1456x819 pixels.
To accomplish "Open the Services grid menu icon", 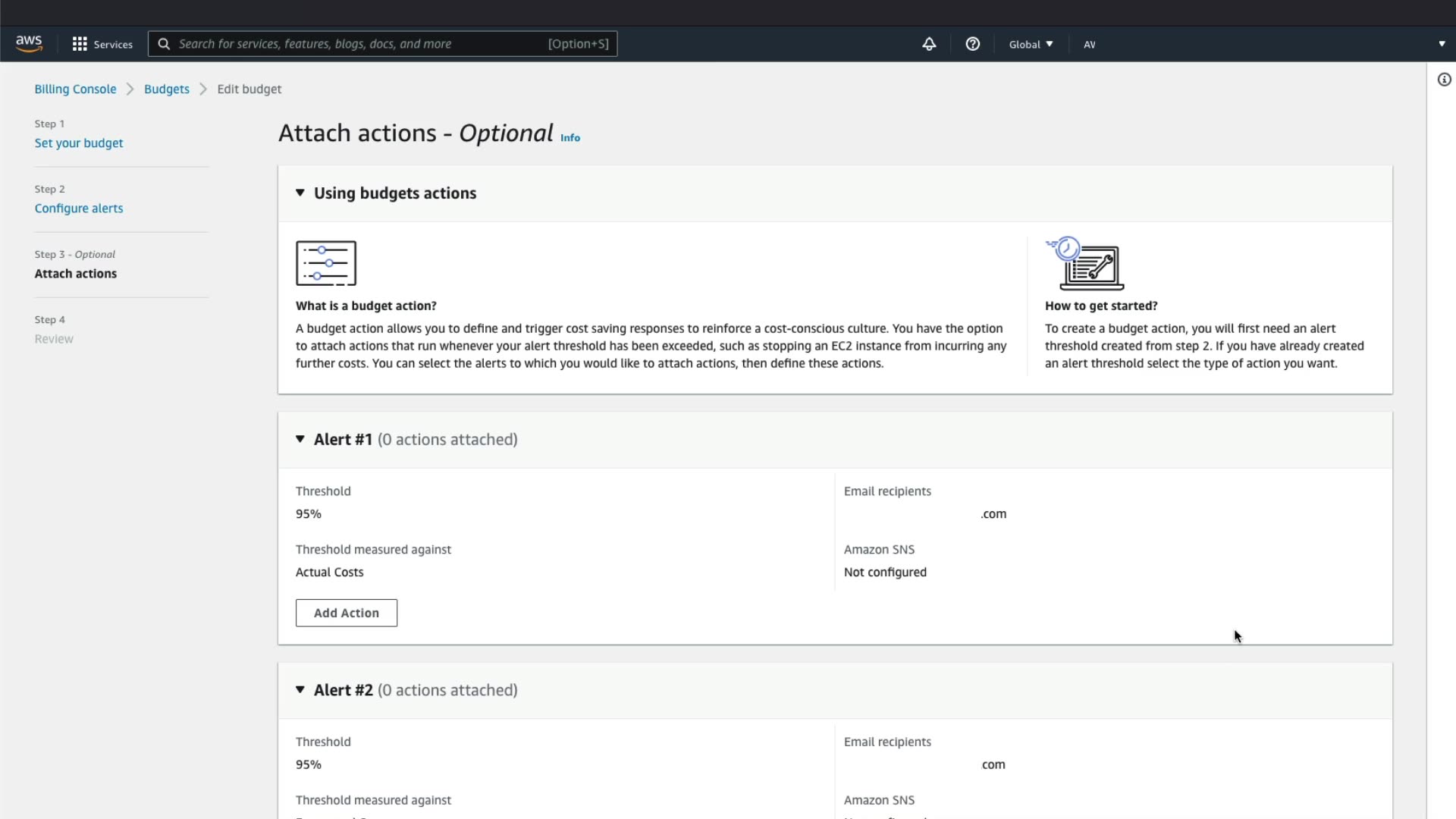I will (80, 44).
